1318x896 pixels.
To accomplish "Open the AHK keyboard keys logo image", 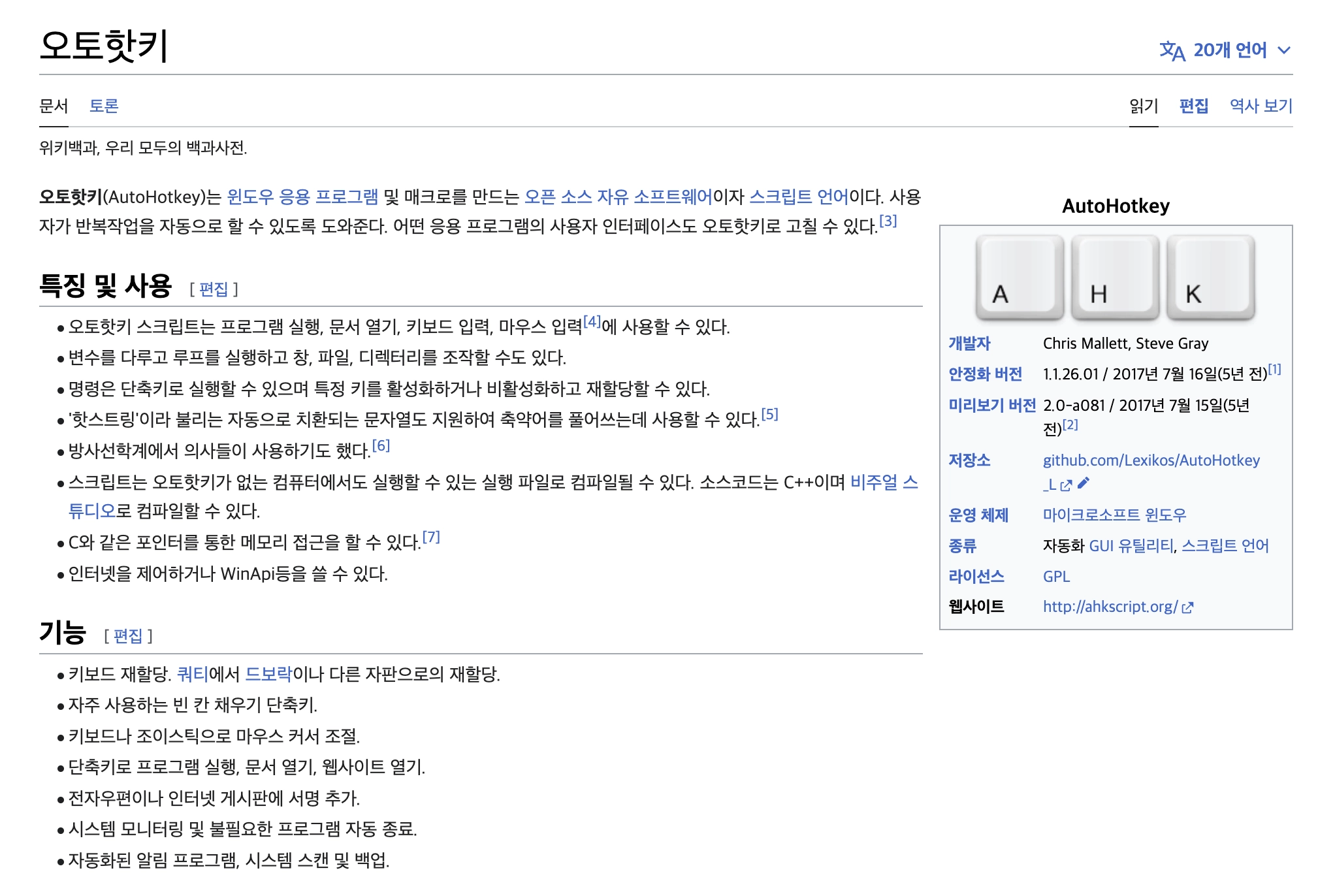I will point(1116,279).
